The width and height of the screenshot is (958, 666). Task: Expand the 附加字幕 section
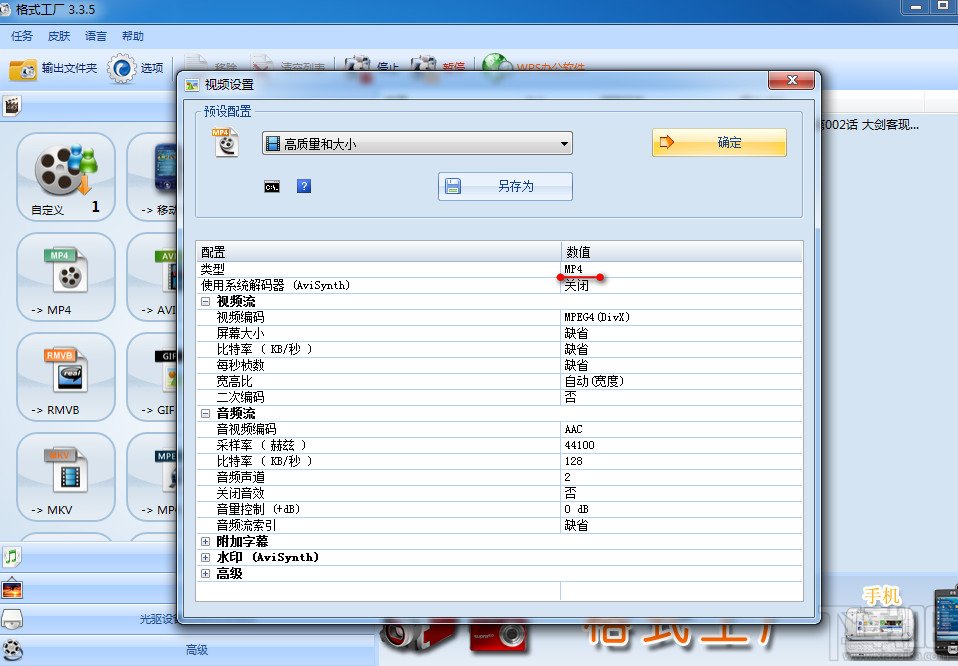[x=205, y=541]
